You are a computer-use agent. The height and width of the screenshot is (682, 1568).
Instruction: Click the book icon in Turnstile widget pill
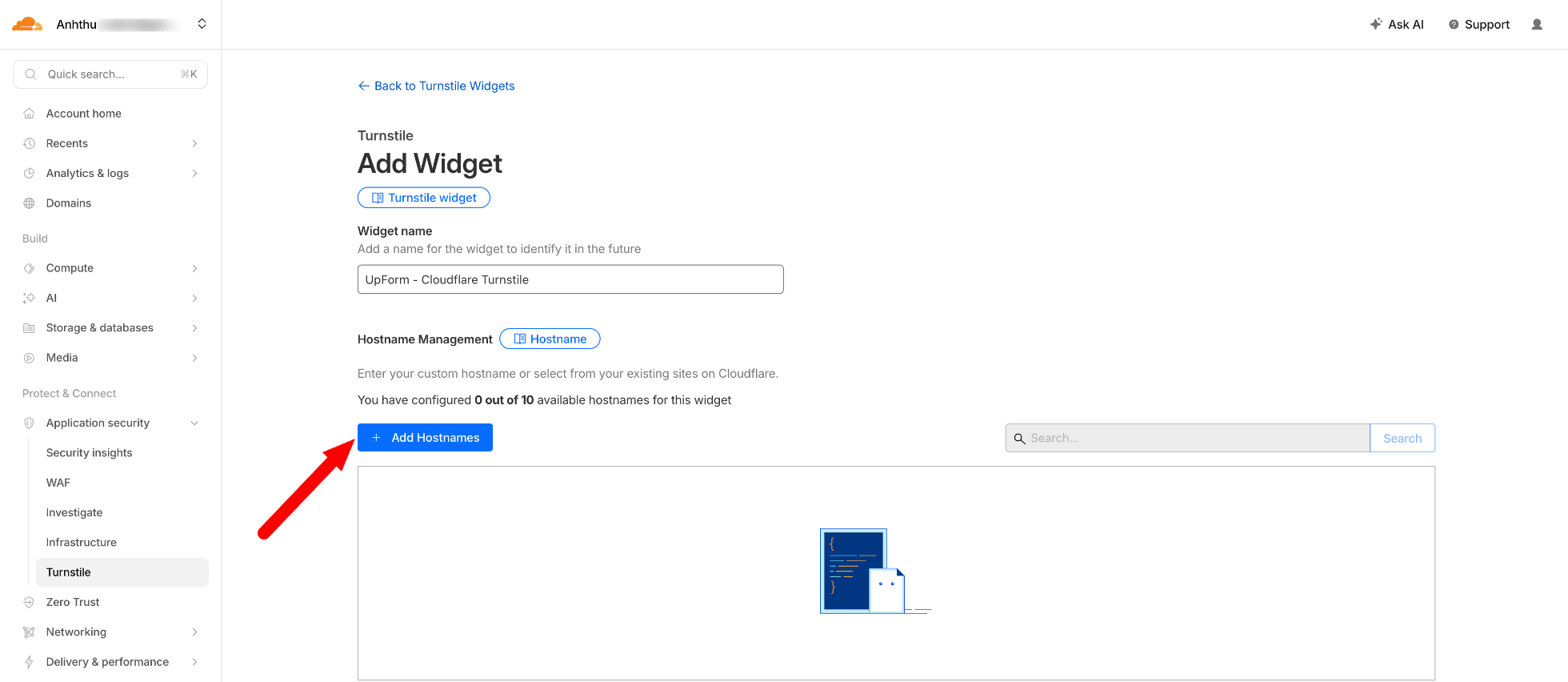pyautogui.click(x=378, y=198)
